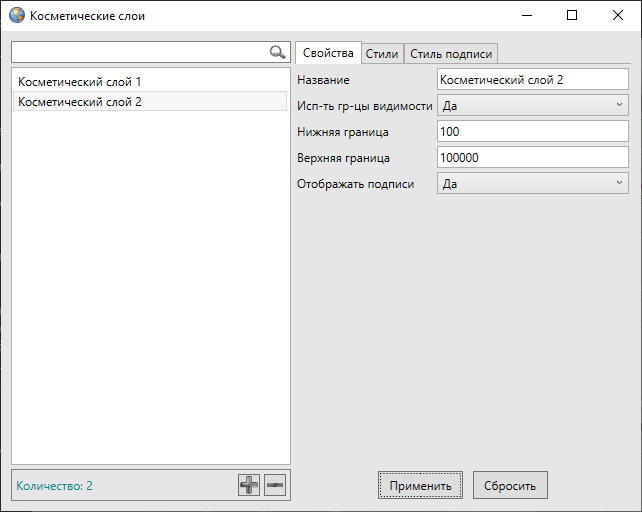The width and height of the screenshot is (642, 512).
Task: Add a new cosmetic layer with plus icon
Action: click(249, 485)
